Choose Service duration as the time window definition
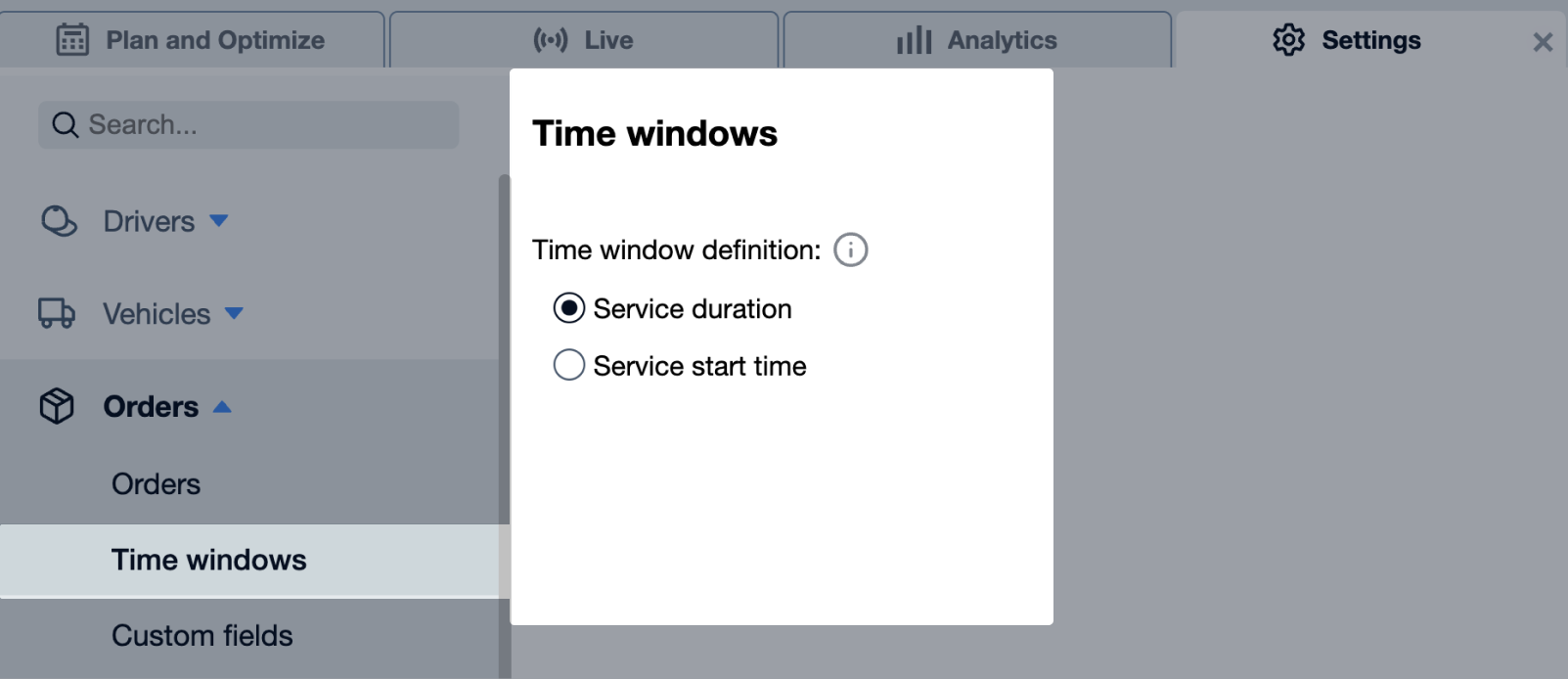 tap(568, 307)
